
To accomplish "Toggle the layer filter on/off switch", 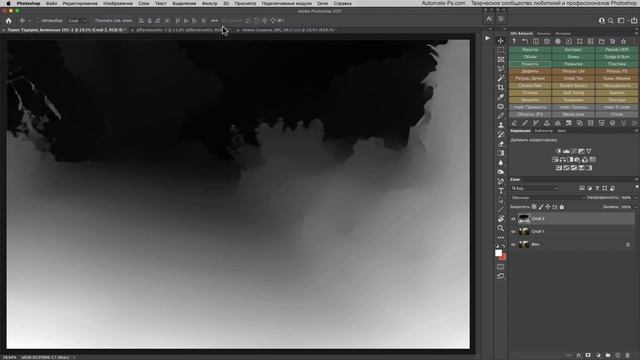I will 637,188.
